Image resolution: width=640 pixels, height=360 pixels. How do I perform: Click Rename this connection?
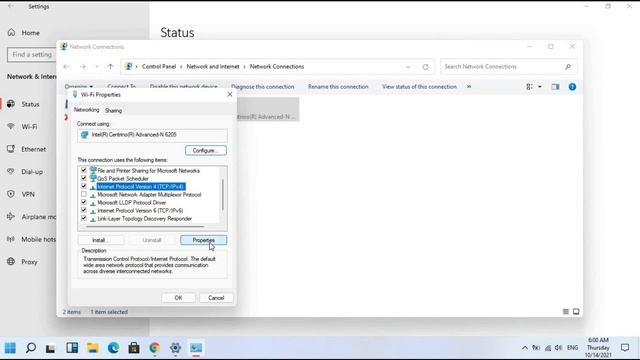[338, 87]
